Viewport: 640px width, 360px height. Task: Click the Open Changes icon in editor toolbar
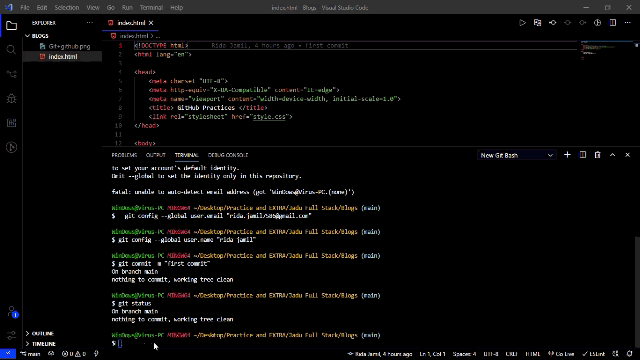[537, 23]
